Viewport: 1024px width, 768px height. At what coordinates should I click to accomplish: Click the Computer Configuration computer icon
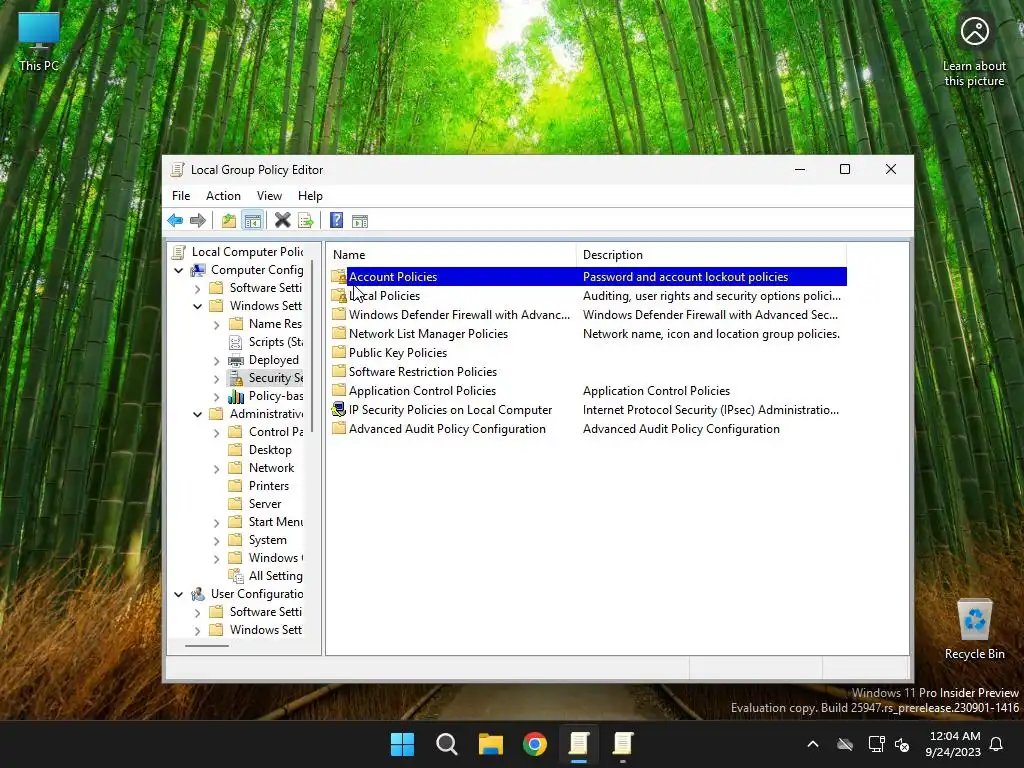tap(198, 270)
